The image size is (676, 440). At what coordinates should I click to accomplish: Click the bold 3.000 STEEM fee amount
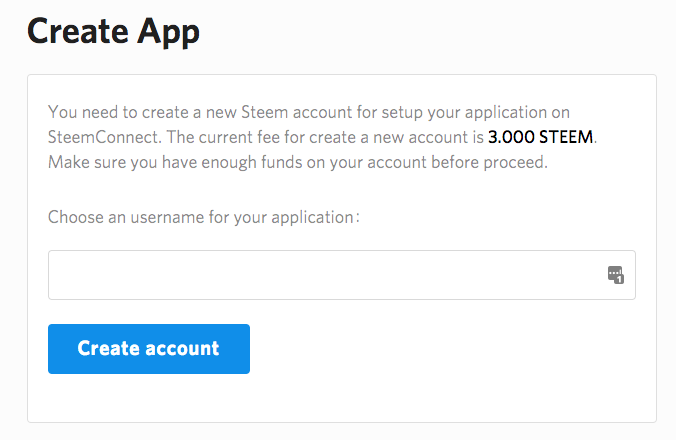[x=540, y=137]
